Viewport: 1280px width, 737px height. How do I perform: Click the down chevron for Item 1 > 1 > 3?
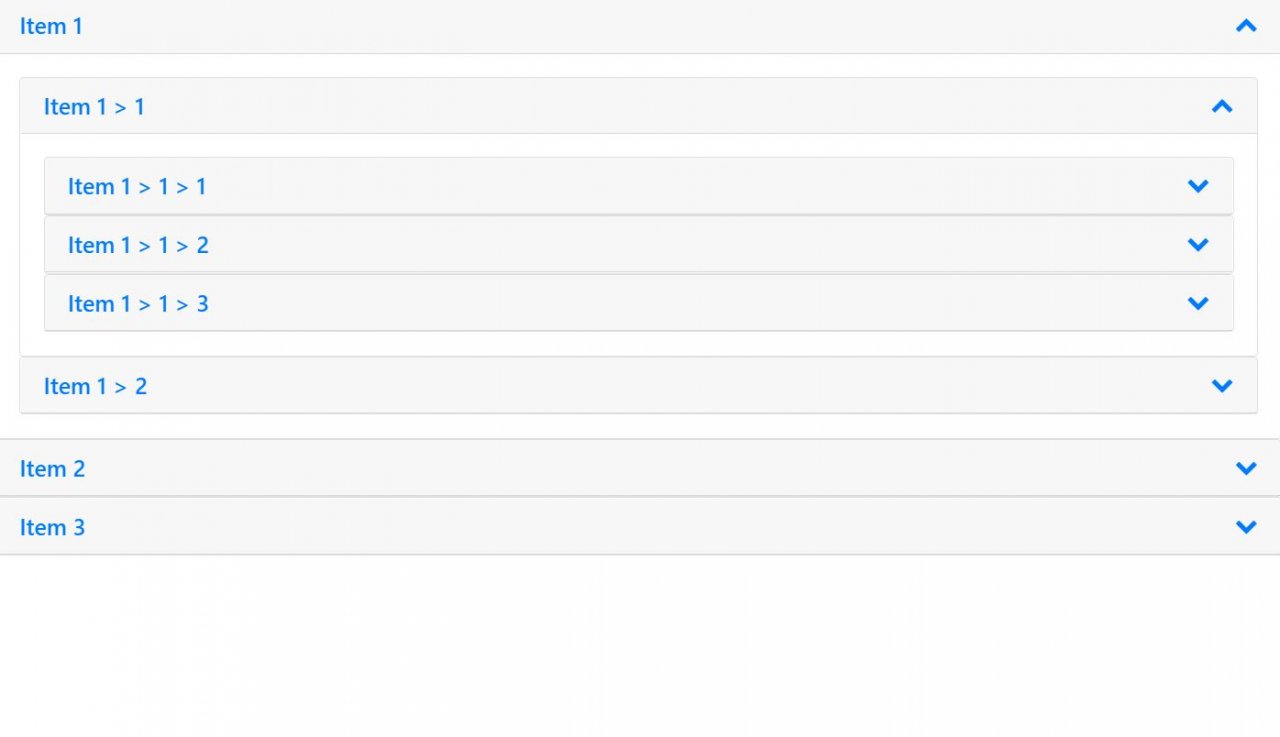[1198, 303]
